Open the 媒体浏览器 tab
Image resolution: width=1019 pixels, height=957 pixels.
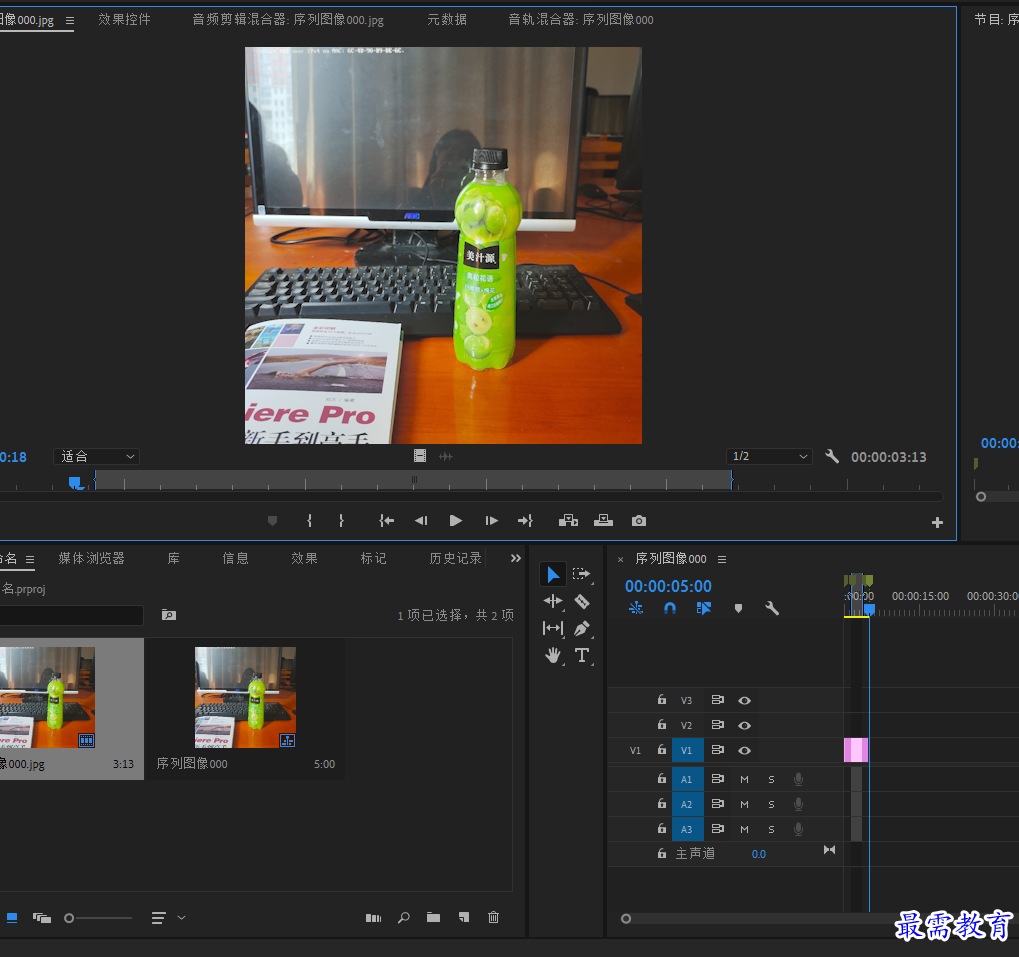point(91,558)
